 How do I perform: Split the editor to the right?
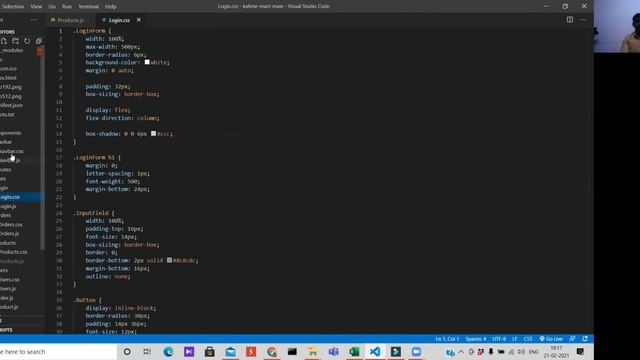pyautogui.click(x=570, y=20)
